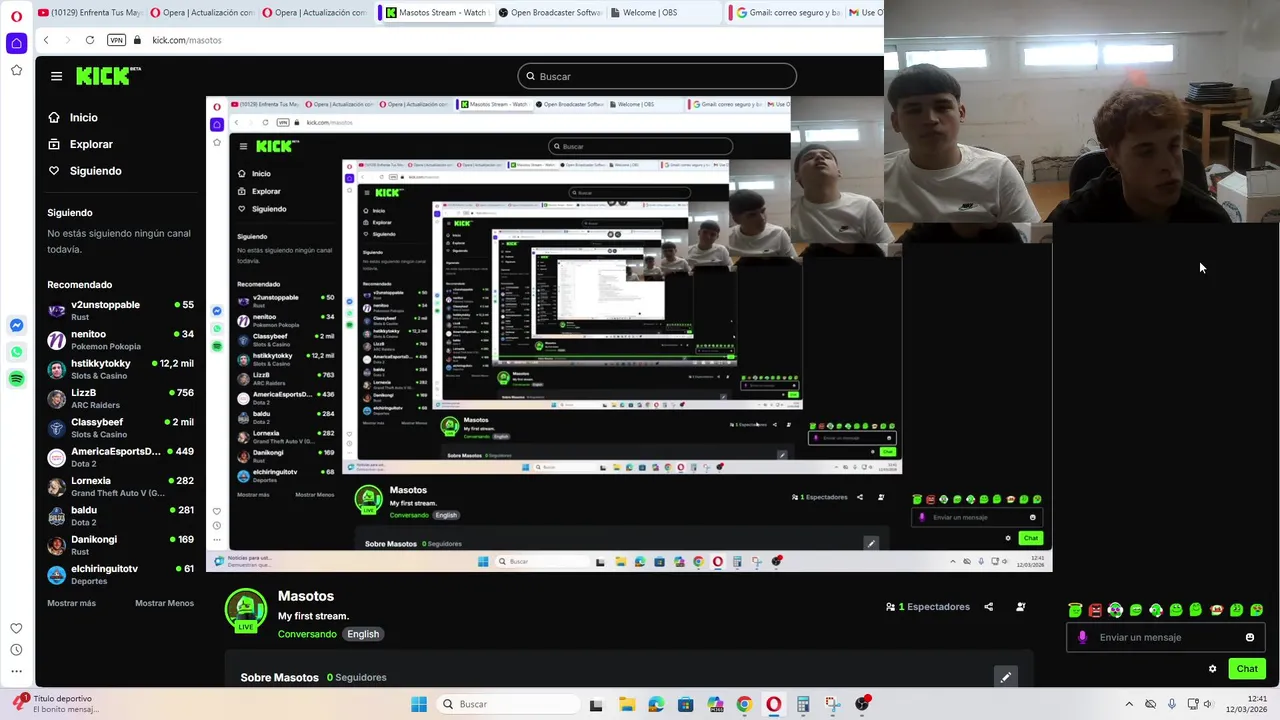This screenshot has height=720, width=1280.
Task: Open the heart icon in Opera sidebar
Action: (x=16, y=628)
